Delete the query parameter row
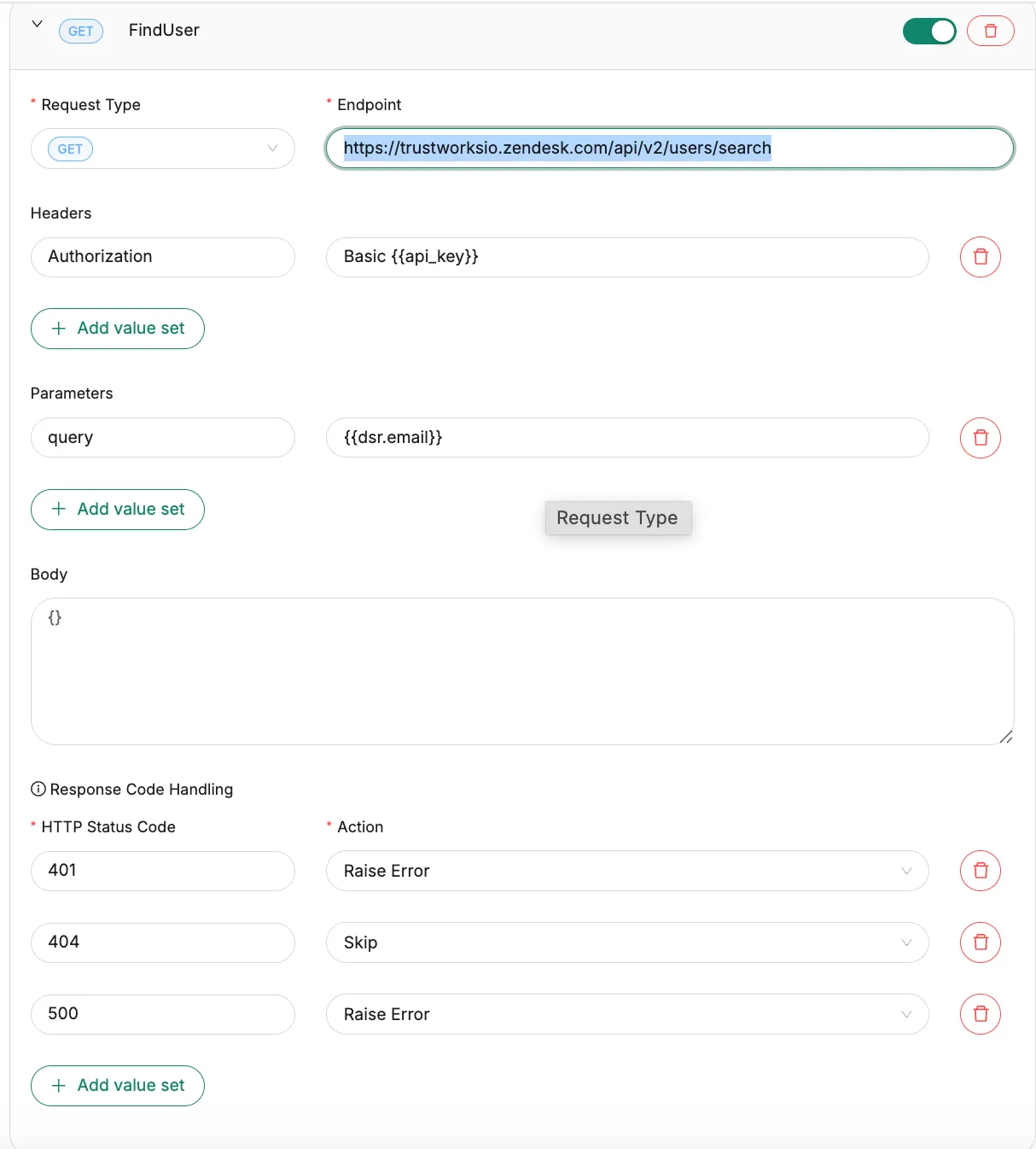 981,438
